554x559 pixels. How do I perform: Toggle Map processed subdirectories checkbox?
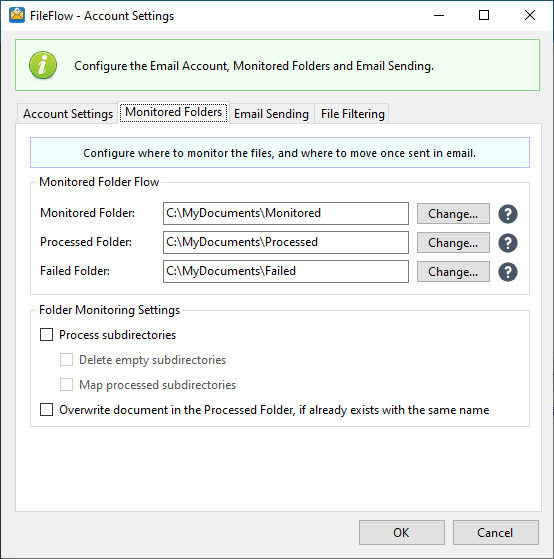(66, 385)
